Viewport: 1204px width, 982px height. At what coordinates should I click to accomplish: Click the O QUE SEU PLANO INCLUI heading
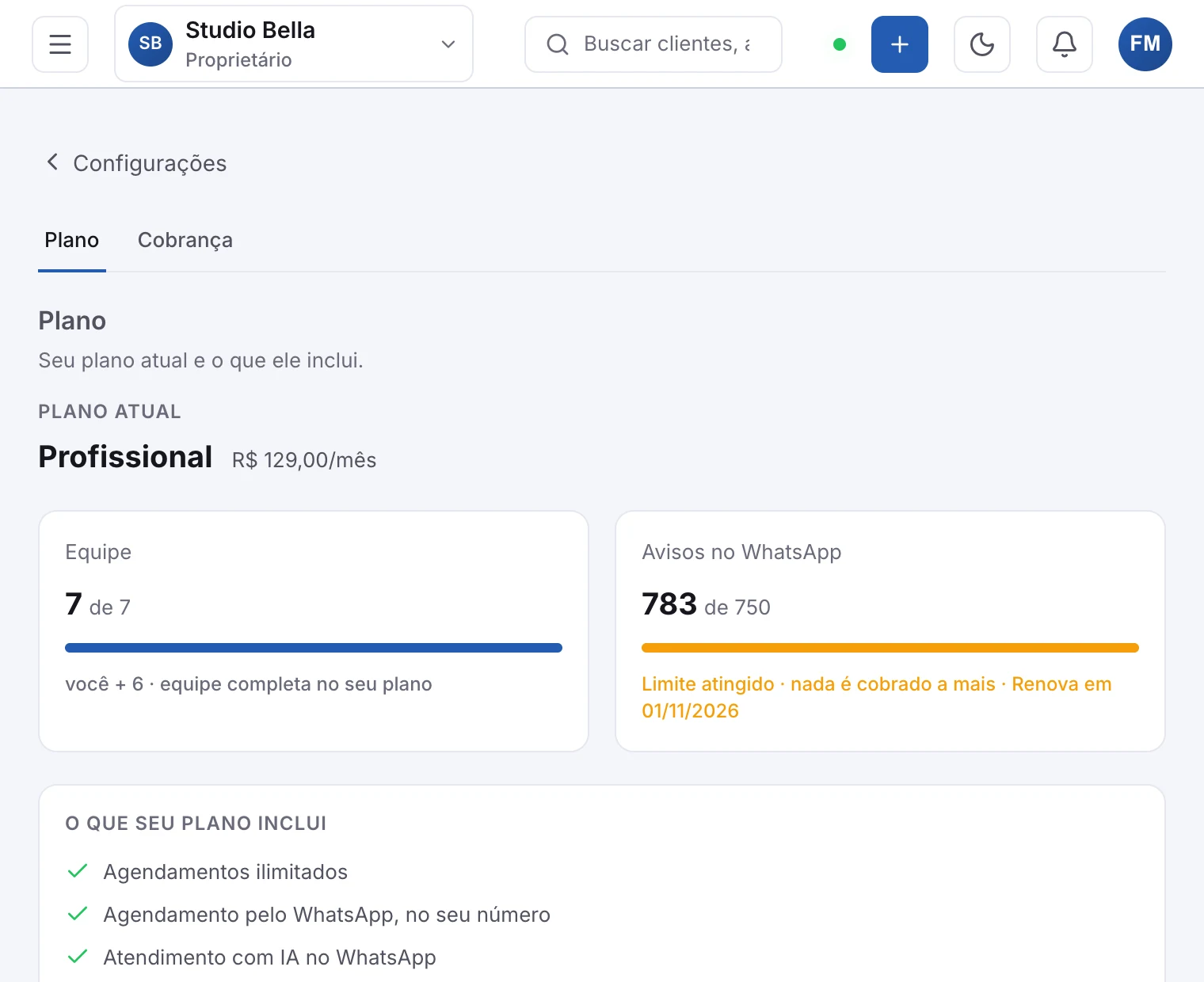[x=196, y=824]
